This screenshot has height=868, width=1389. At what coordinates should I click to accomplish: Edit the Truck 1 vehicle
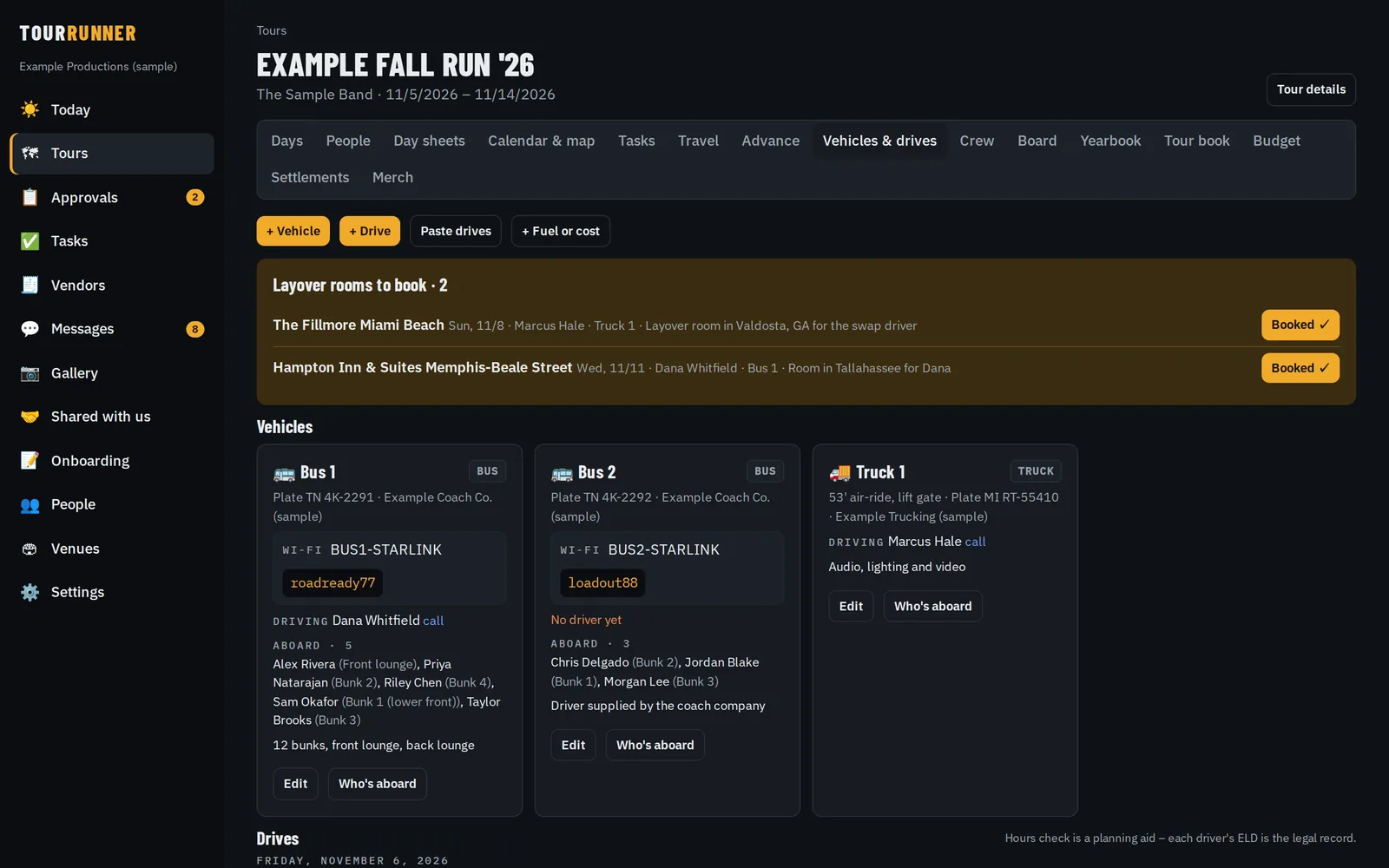pyautogui.click(x=851, y=606)
